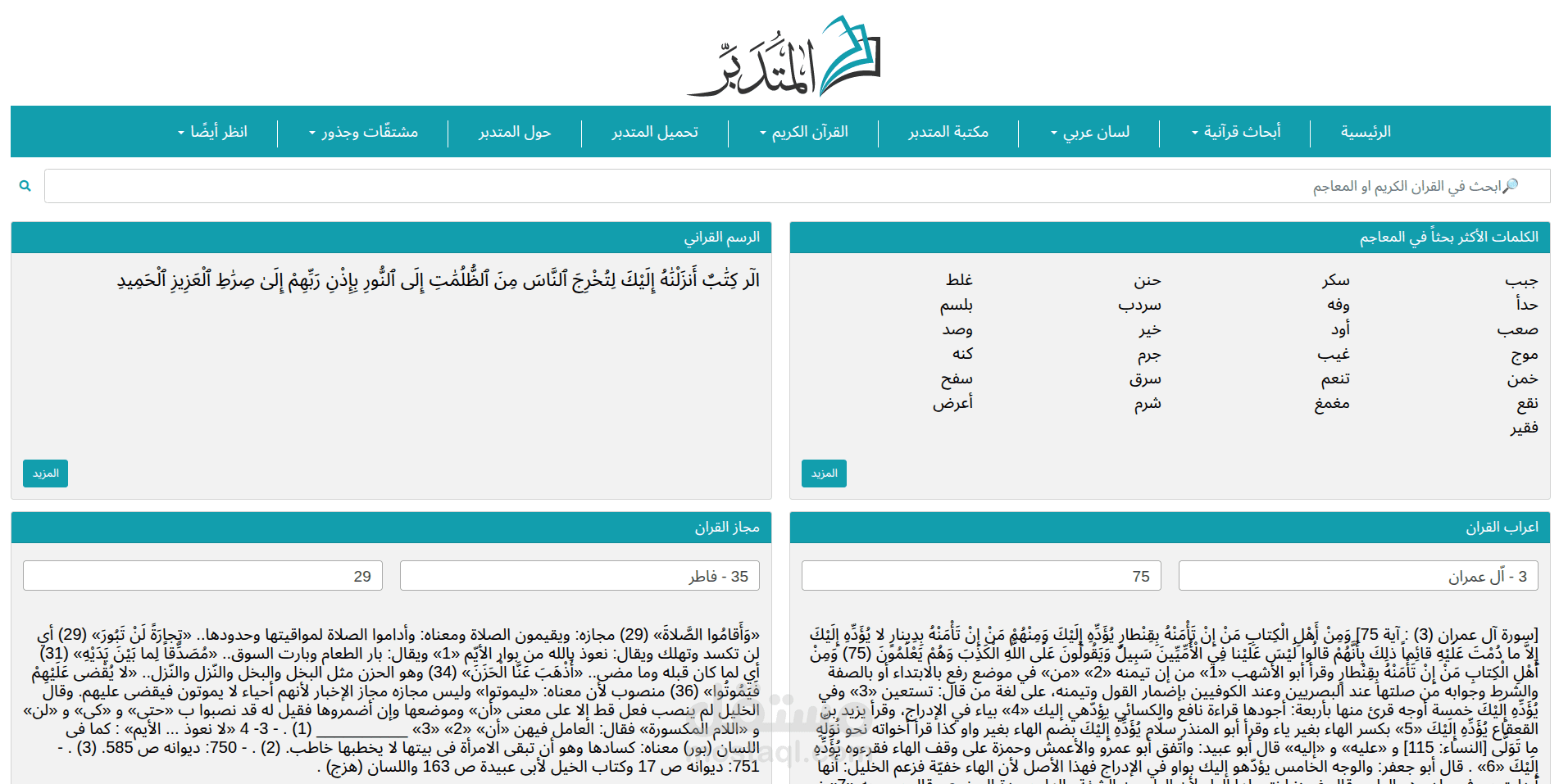
Task: Click the word حنن in the searched list
Action: click(1148, 280)
